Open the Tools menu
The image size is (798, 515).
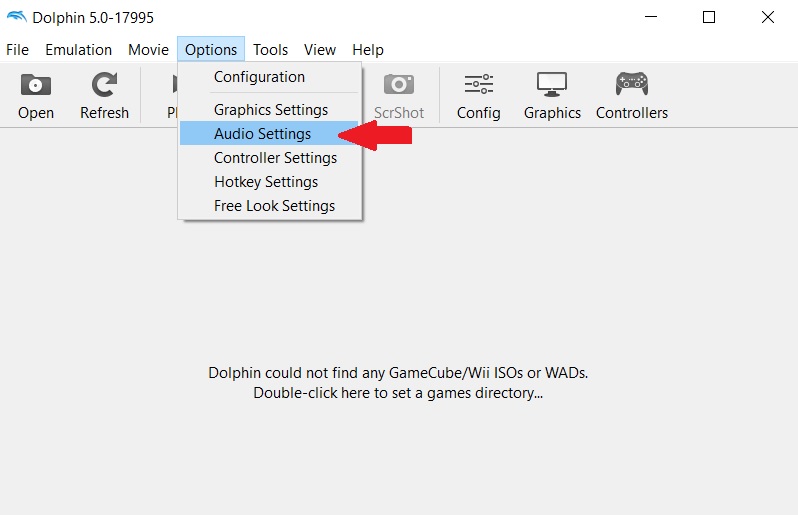point(270,50)
